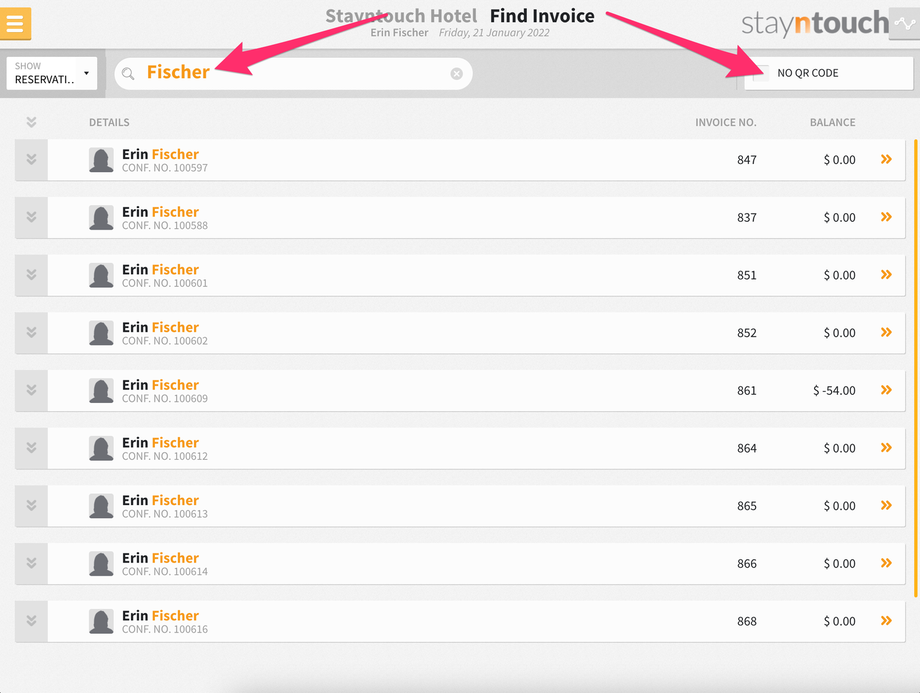Click guest avatar for Conf. No. 100597
920x693 pixels.
101,160
